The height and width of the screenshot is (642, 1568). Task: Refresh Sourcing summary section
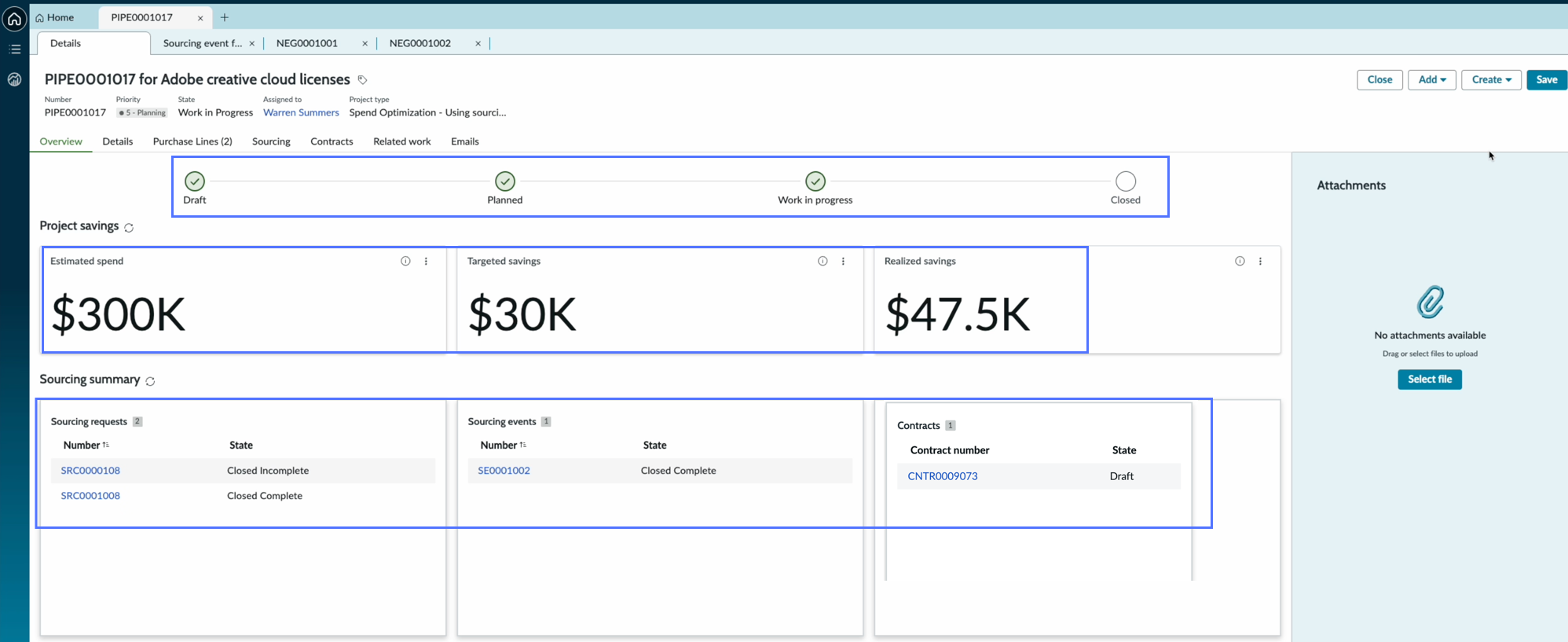pos(150,381)
